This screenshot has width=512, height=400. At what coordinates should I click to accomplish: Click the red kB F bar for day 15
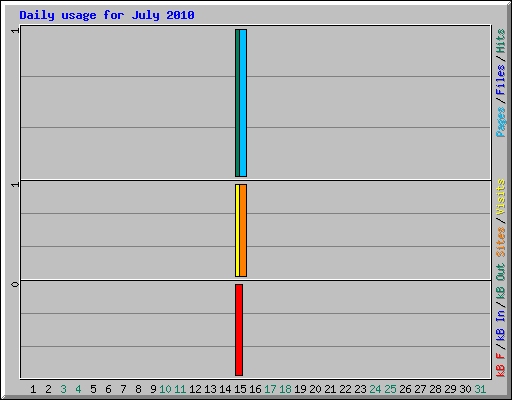click(239, 330)
